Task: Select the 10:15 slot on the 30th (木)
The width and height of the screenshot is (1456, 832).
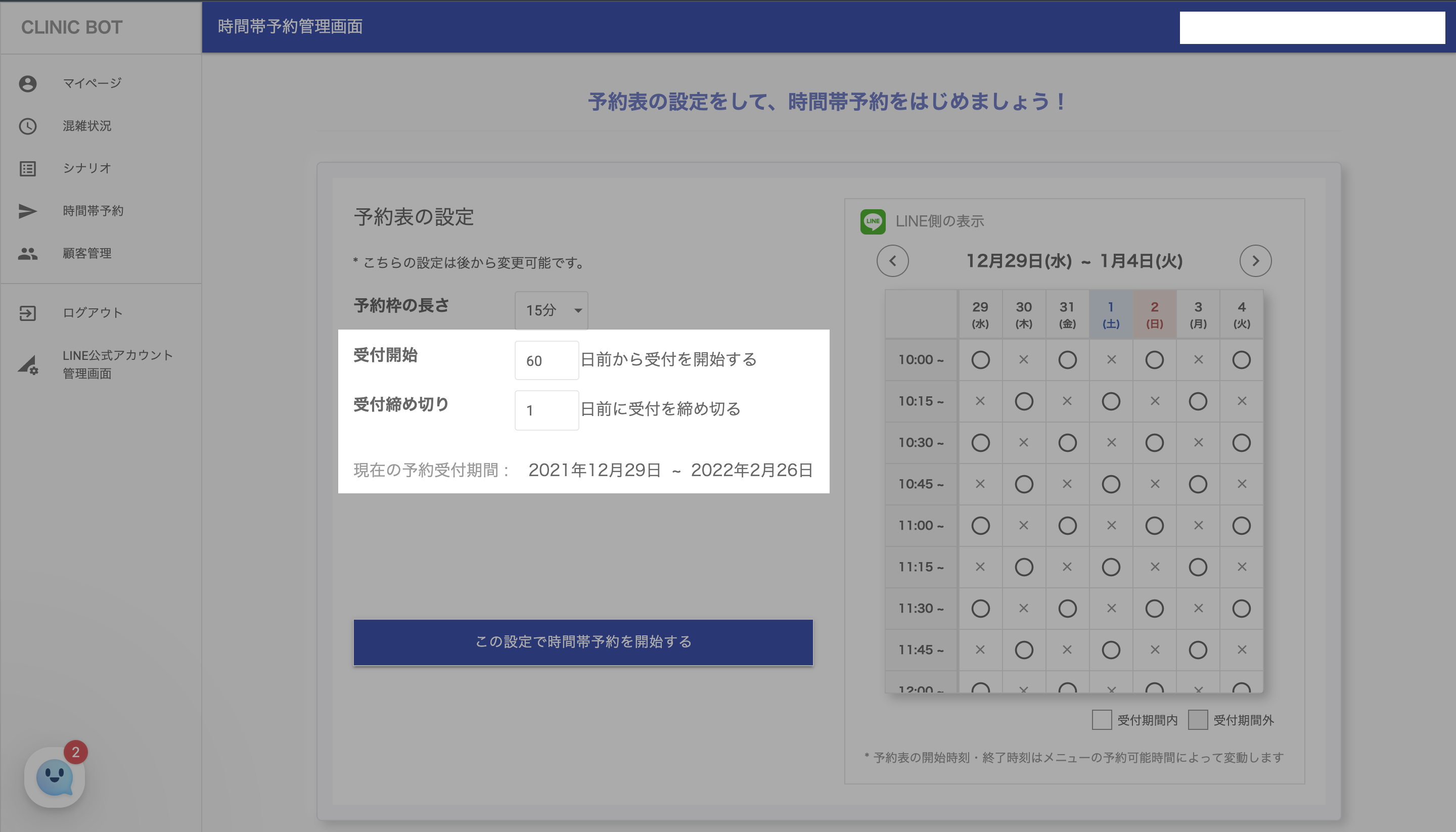Action: tap(1023, 401)
